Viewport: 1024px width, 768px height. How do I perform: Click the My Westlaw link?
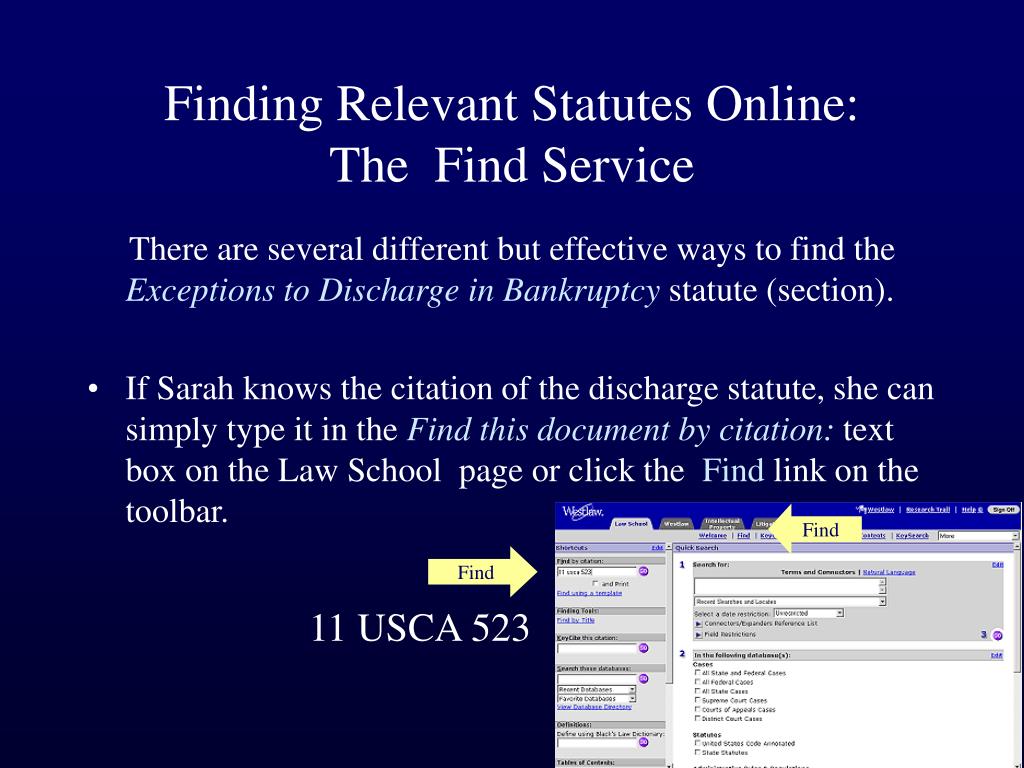(x=880, y=509)
